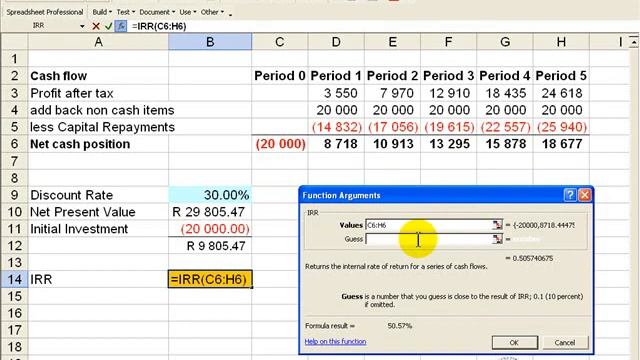Select the Initial Investment (20 000.00) cell
The width and height of the screenshot is (640, 360).
tap(210, 229)
